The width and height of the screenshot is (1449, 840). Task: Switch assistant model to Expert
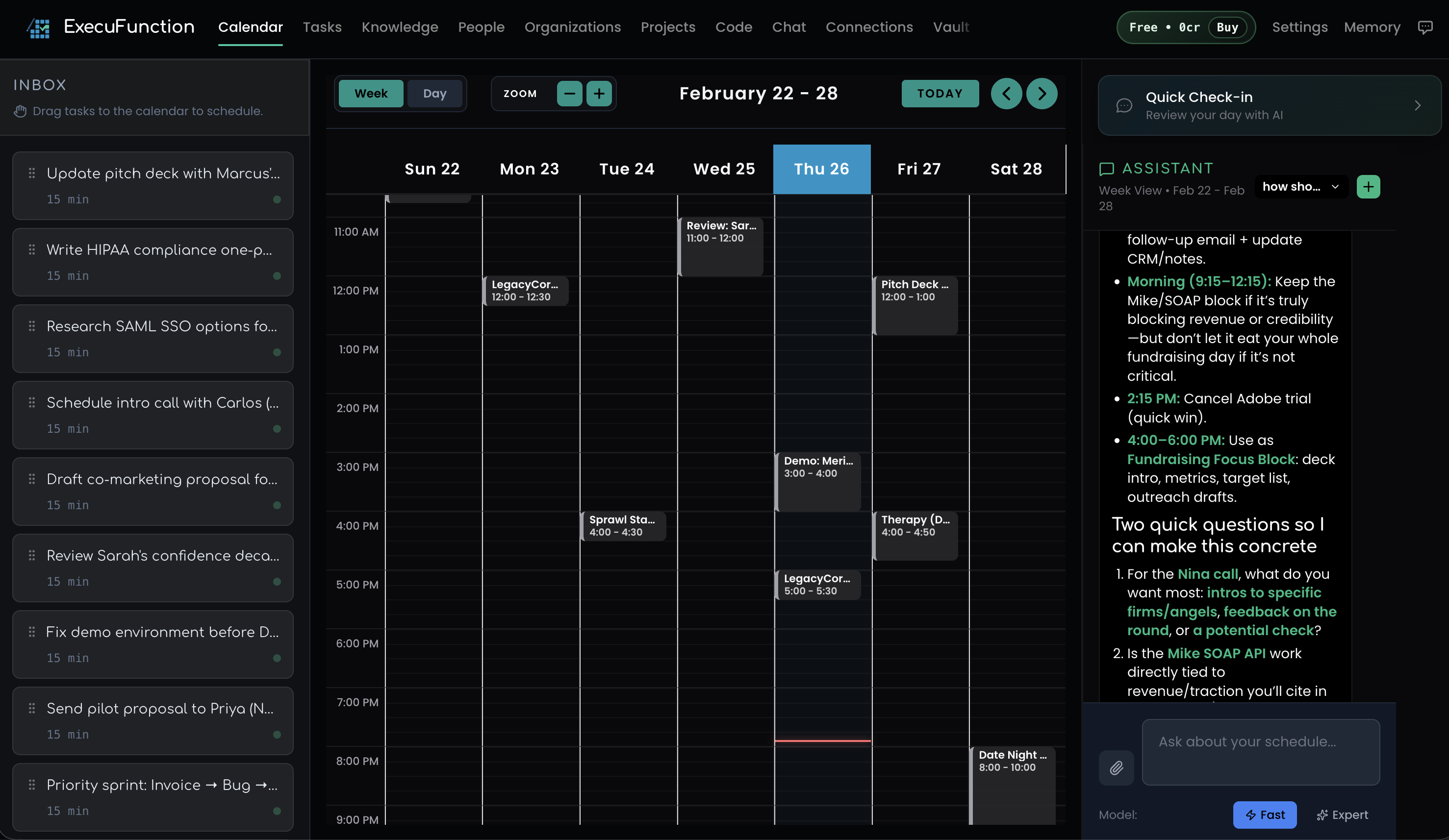[x=1342, y=815]
